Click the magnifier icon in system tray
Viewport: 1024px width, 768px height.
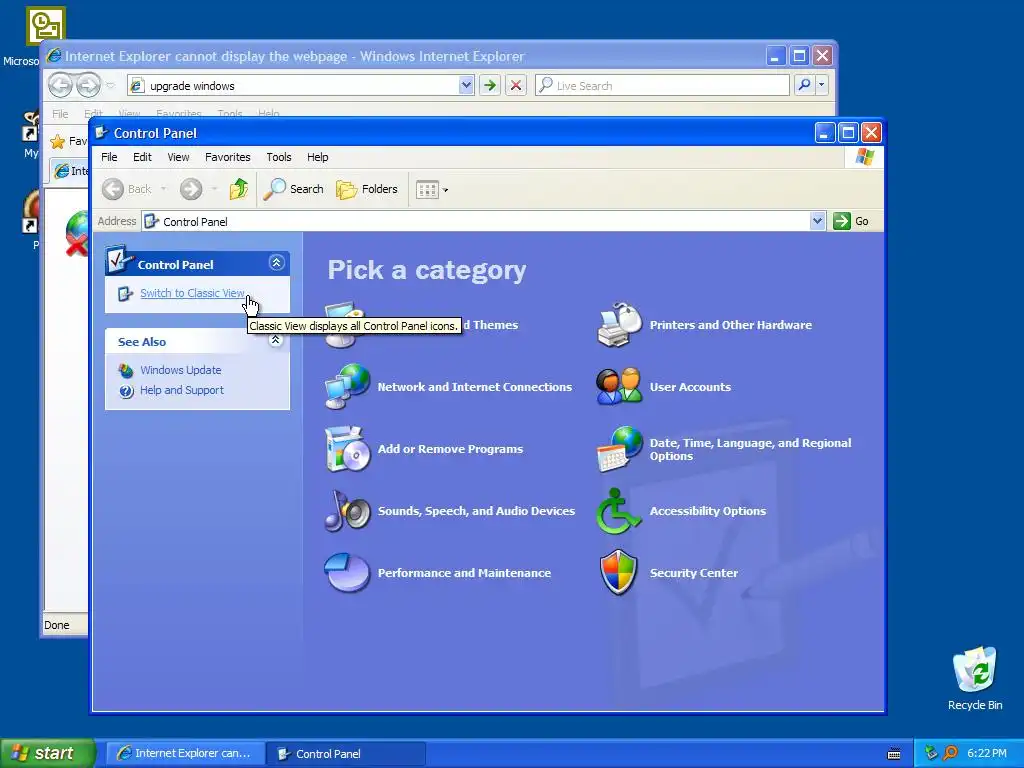pyautogui.click(x=950, y=753)
